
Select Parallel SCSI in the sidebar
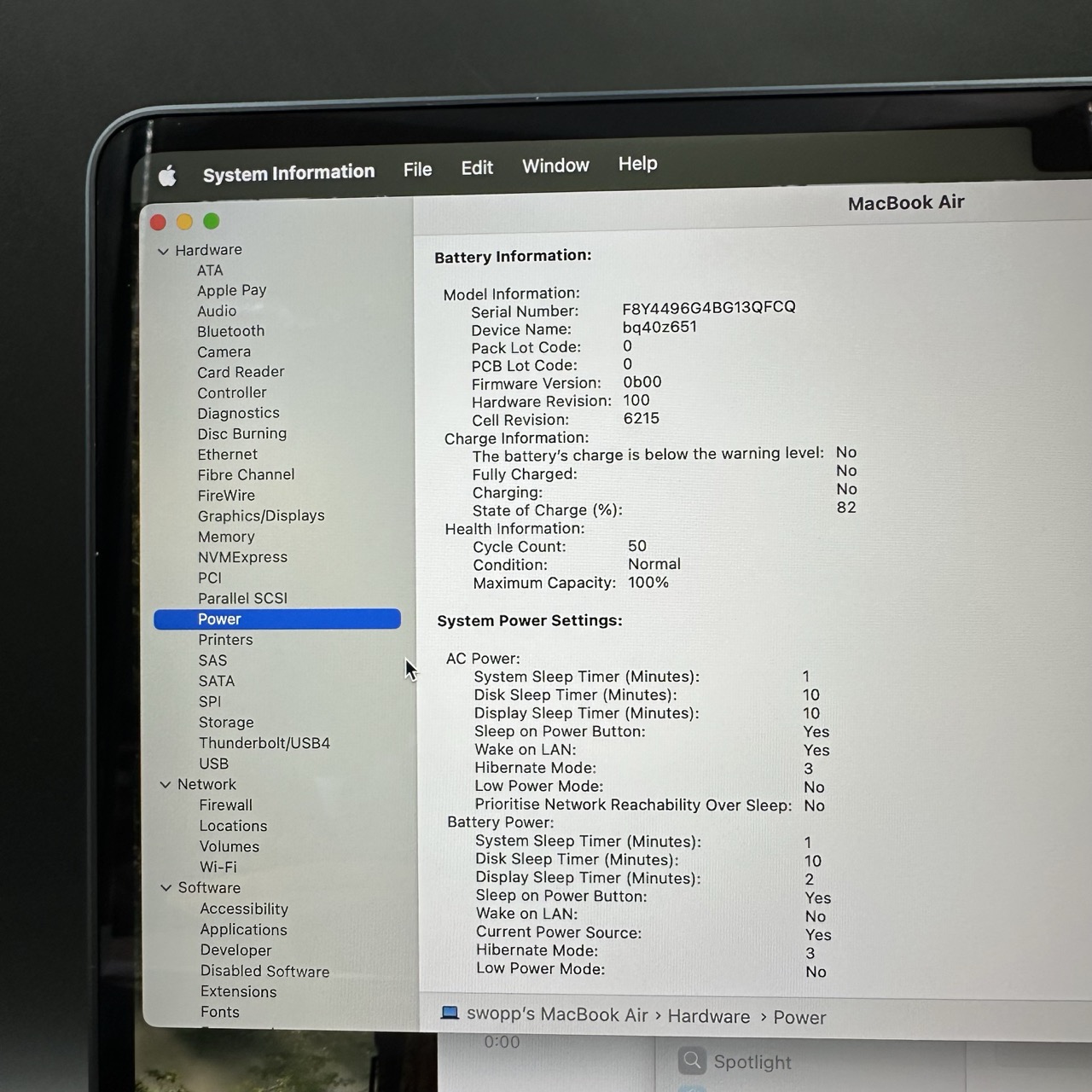coord(242,598)
